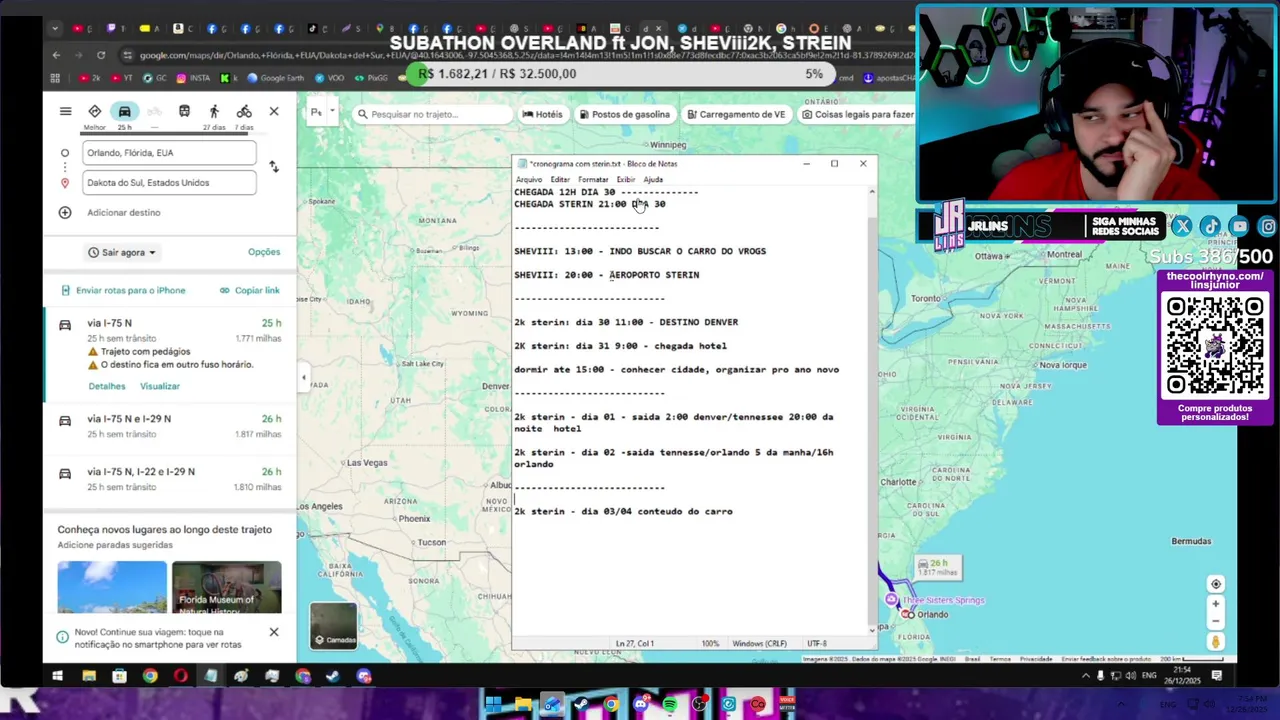This screenshot has width=1280, height=720.
Task: Filter by Coisas legais para fazer chip
Action: [857, 114]
